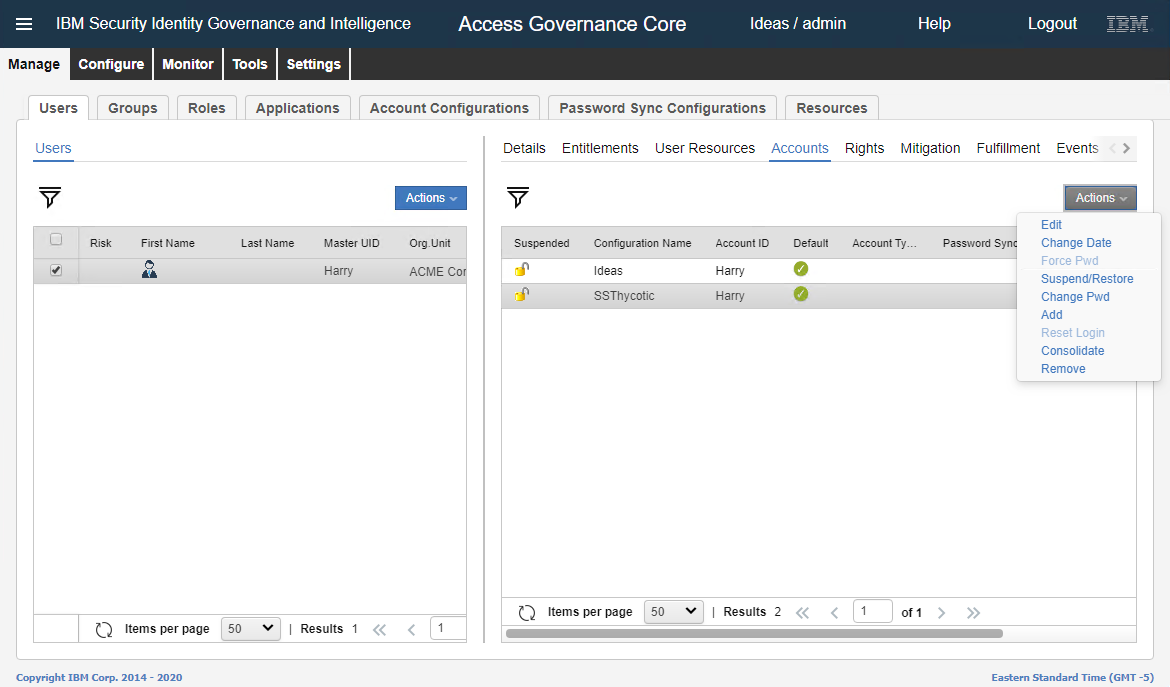Show the Details sub-tab
This screenshot has width=1170, height=687.
tap(524, 148)
